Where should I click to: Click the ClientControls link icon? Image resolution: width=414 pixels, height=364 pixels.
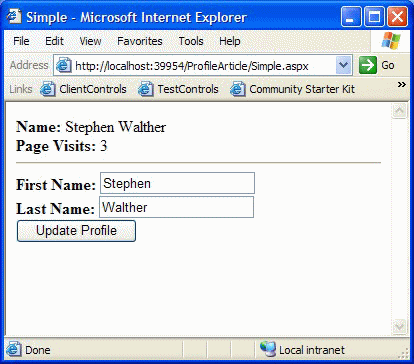click(48, 89)
